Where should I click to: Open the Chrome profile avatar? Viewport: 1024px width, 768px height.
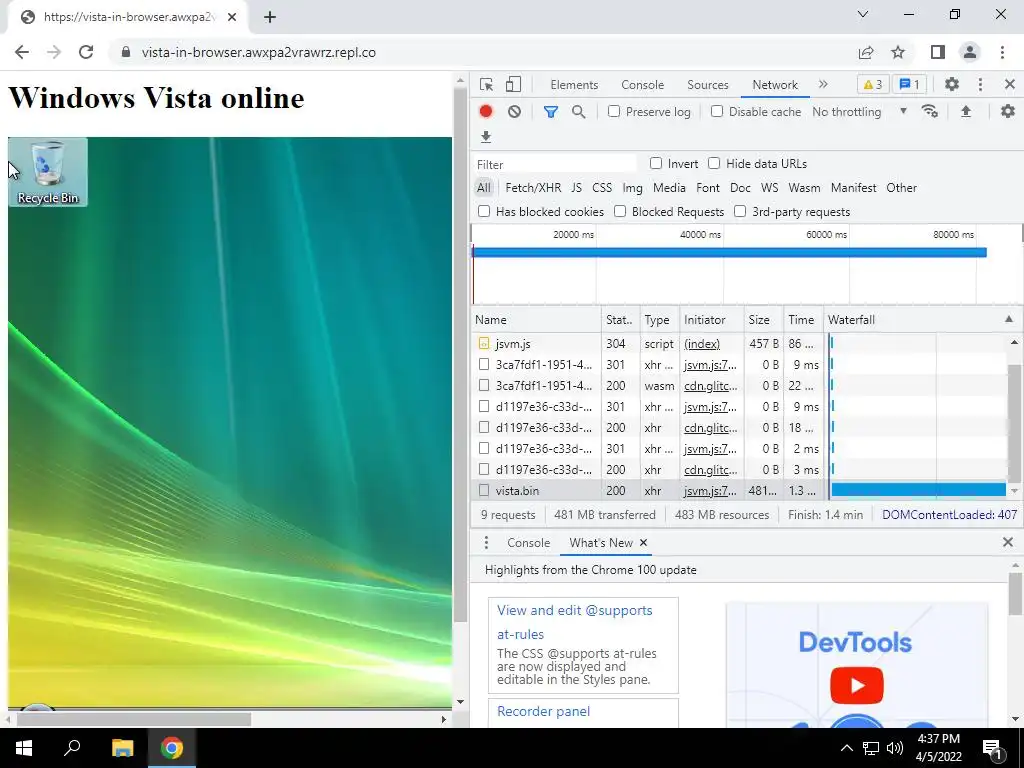pos(970,52)
